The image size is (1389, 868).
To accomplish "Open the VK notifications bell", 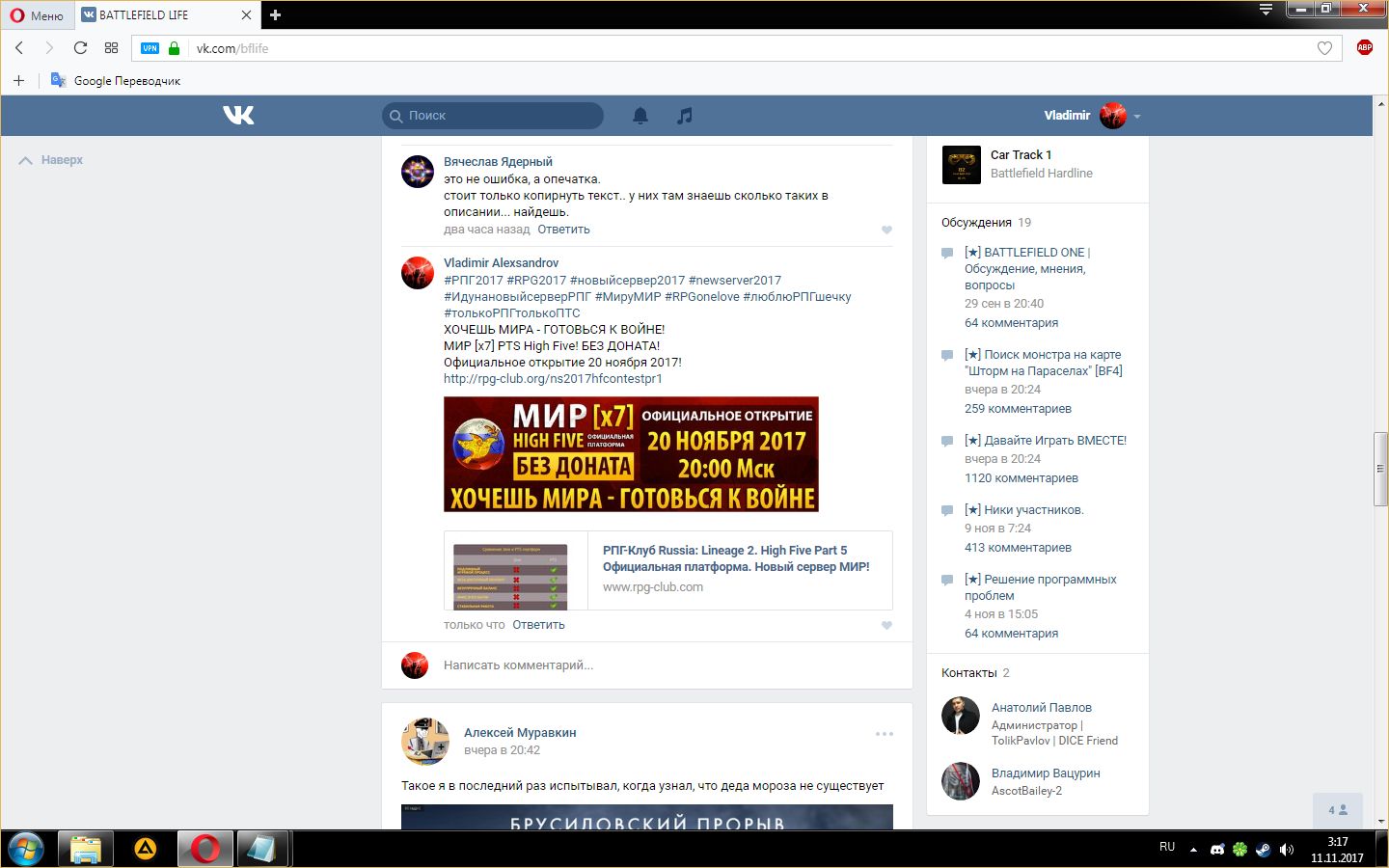I will (640, 116).
